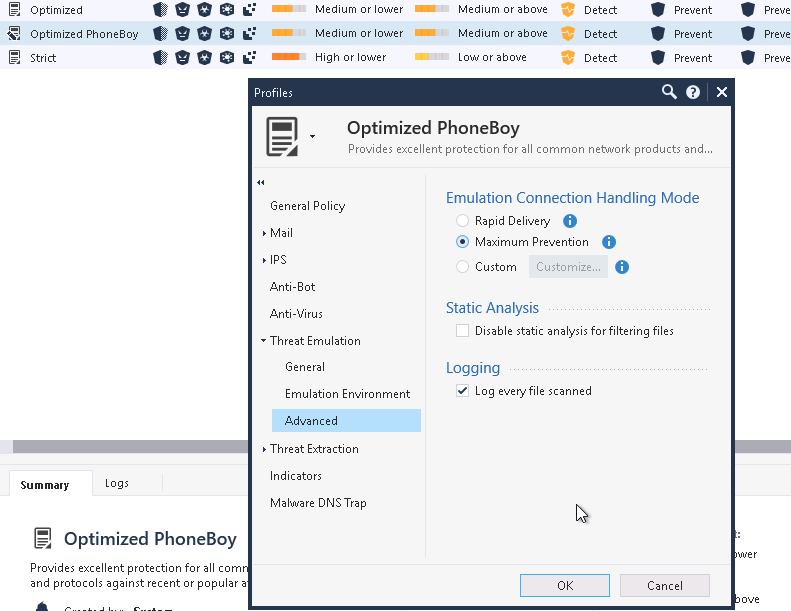This screenshot has width=791, height=611.
Task: Click Optimized row profile document icon
Action: point(15,10)
